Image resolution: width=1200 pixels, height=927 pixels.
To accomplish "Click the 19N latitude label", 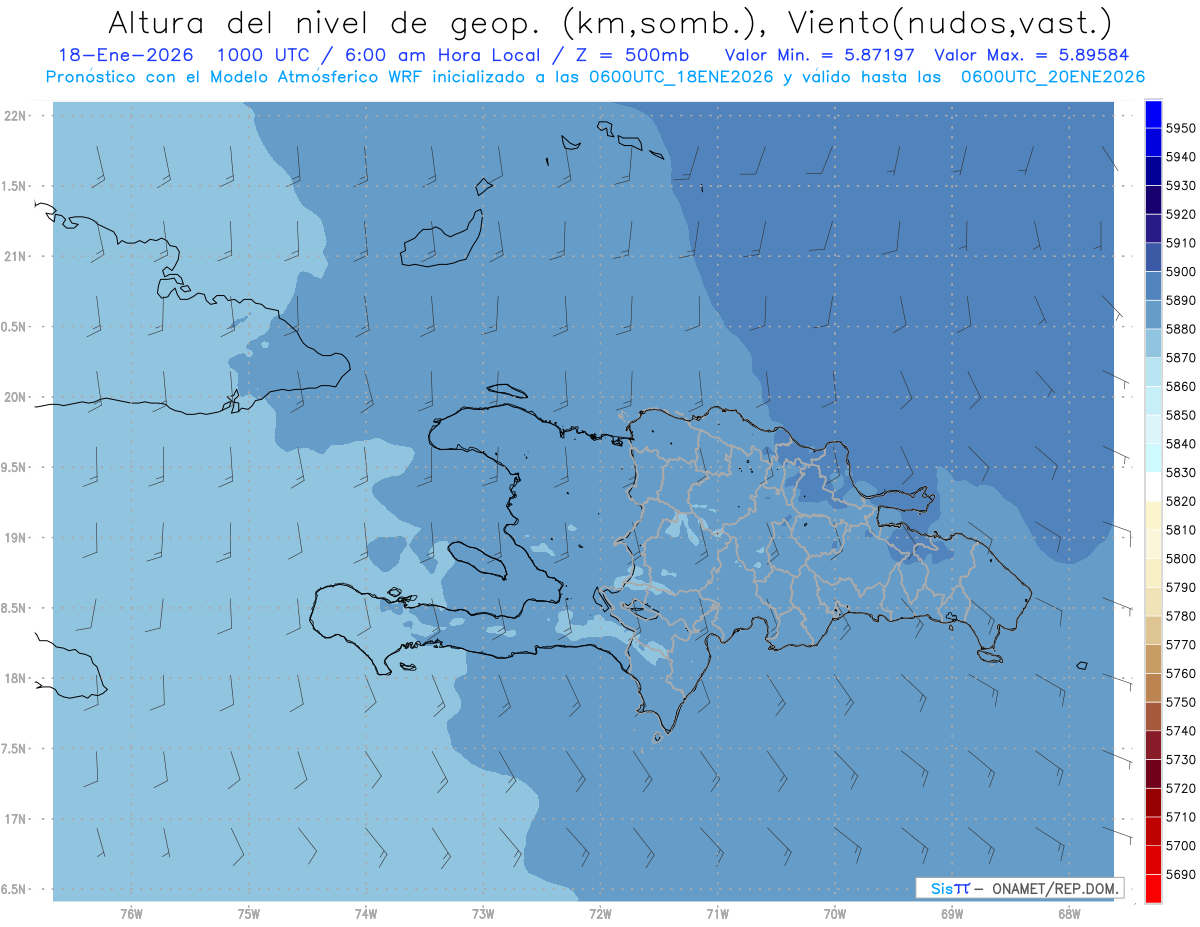I will (14, 537).
